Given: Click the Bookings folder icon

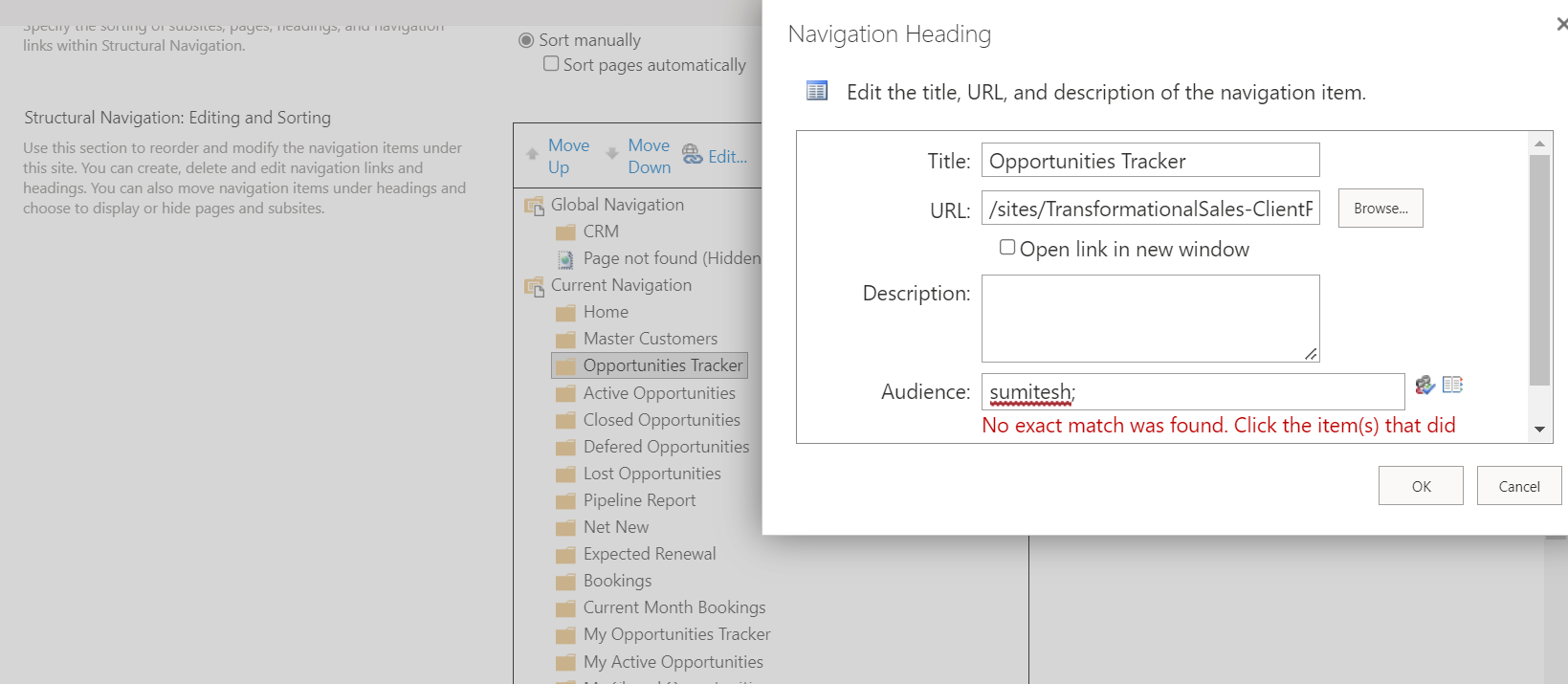Looking at the screenshot, I should pyautogui.click(x=565, y=581).
